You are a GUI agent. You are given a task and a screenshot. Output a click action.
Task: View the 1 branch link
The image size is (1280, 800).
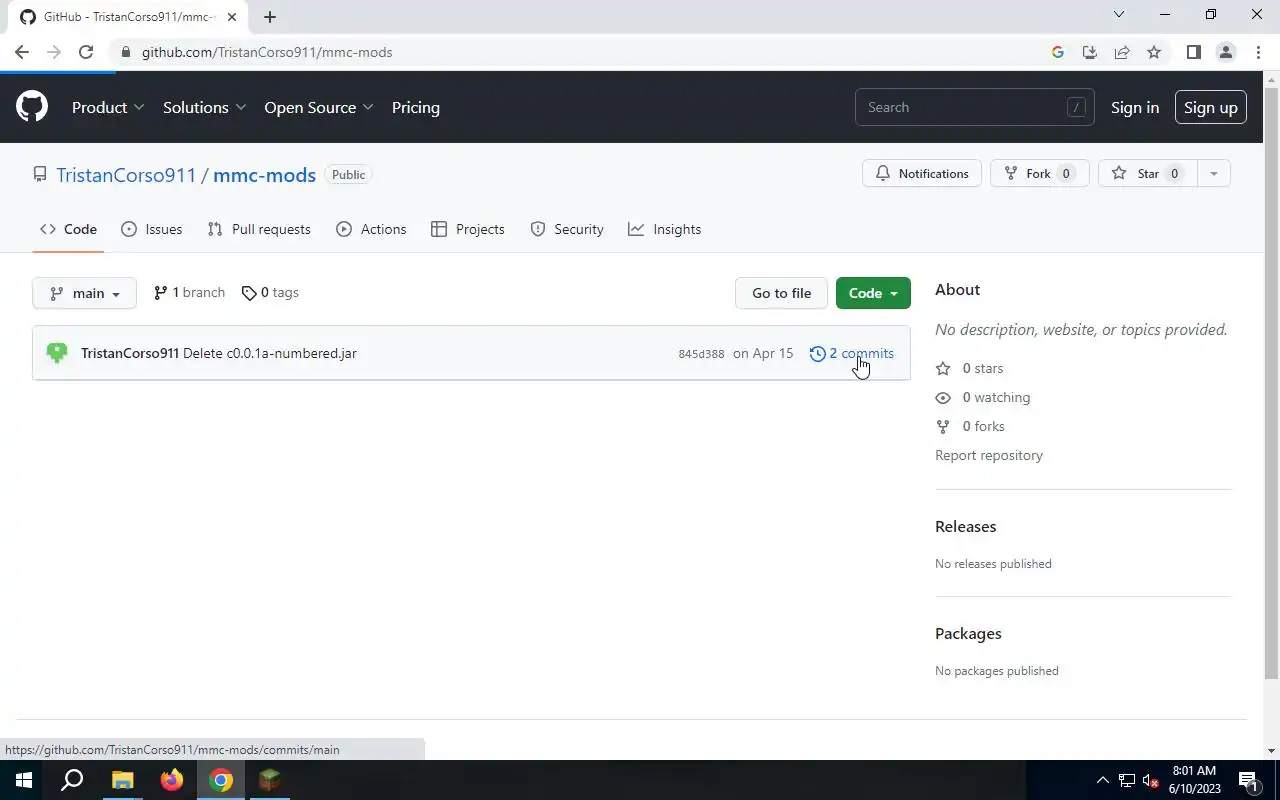pyautogui.click(x=189, y=292)
